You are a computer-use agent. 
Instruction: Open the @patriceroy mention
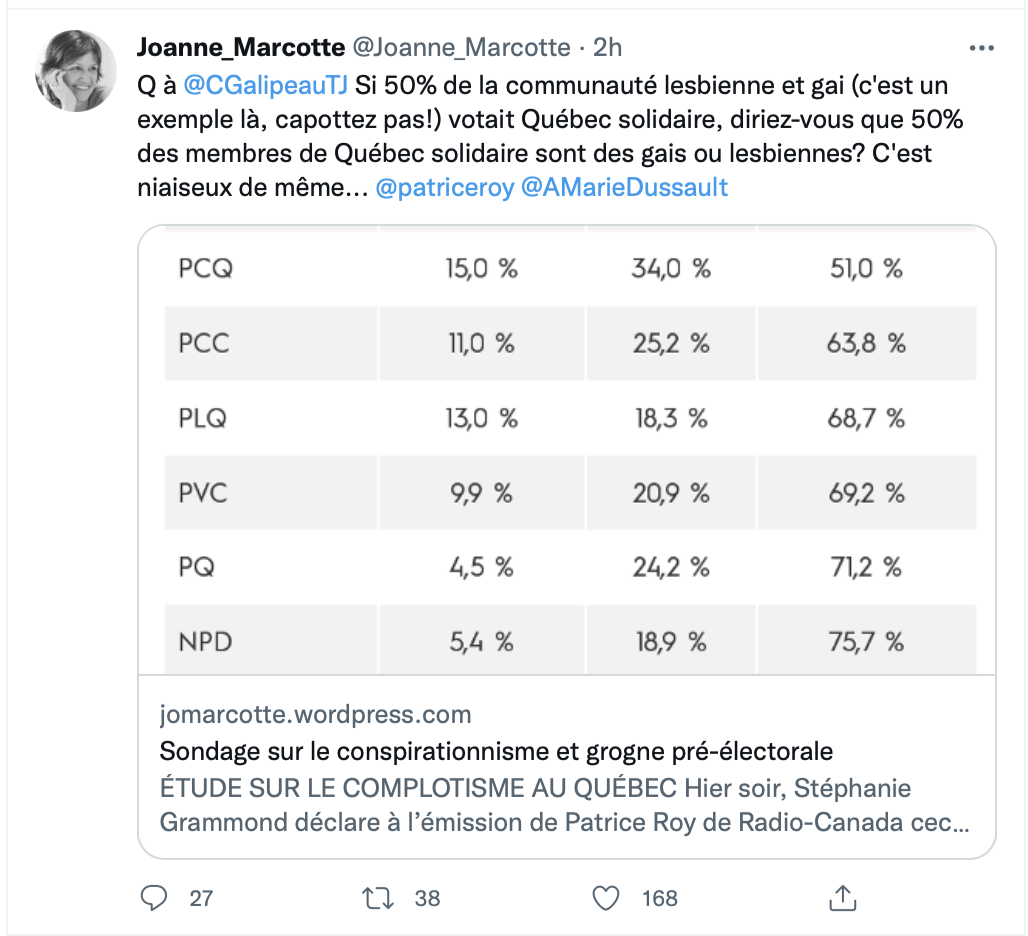445,187
